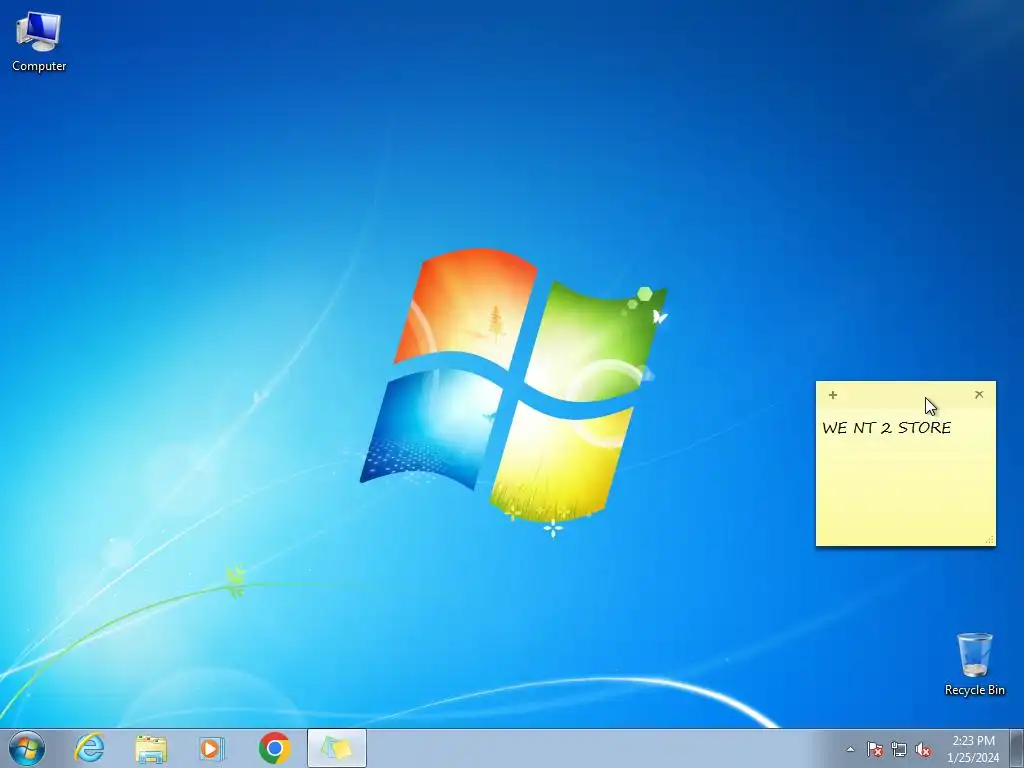Click the 'WE NT 2 STORE' note text
The height and width of the screenshot is (768, 1024).
tap(886, 428)
